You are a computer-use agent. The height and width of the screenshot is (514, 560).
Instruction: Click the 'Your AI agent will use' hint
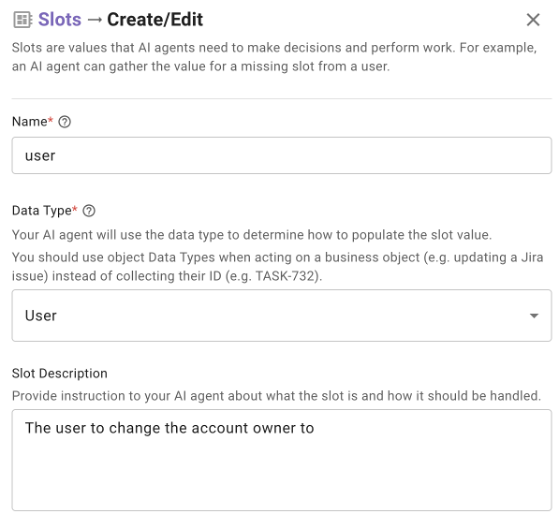pos(252,235)
